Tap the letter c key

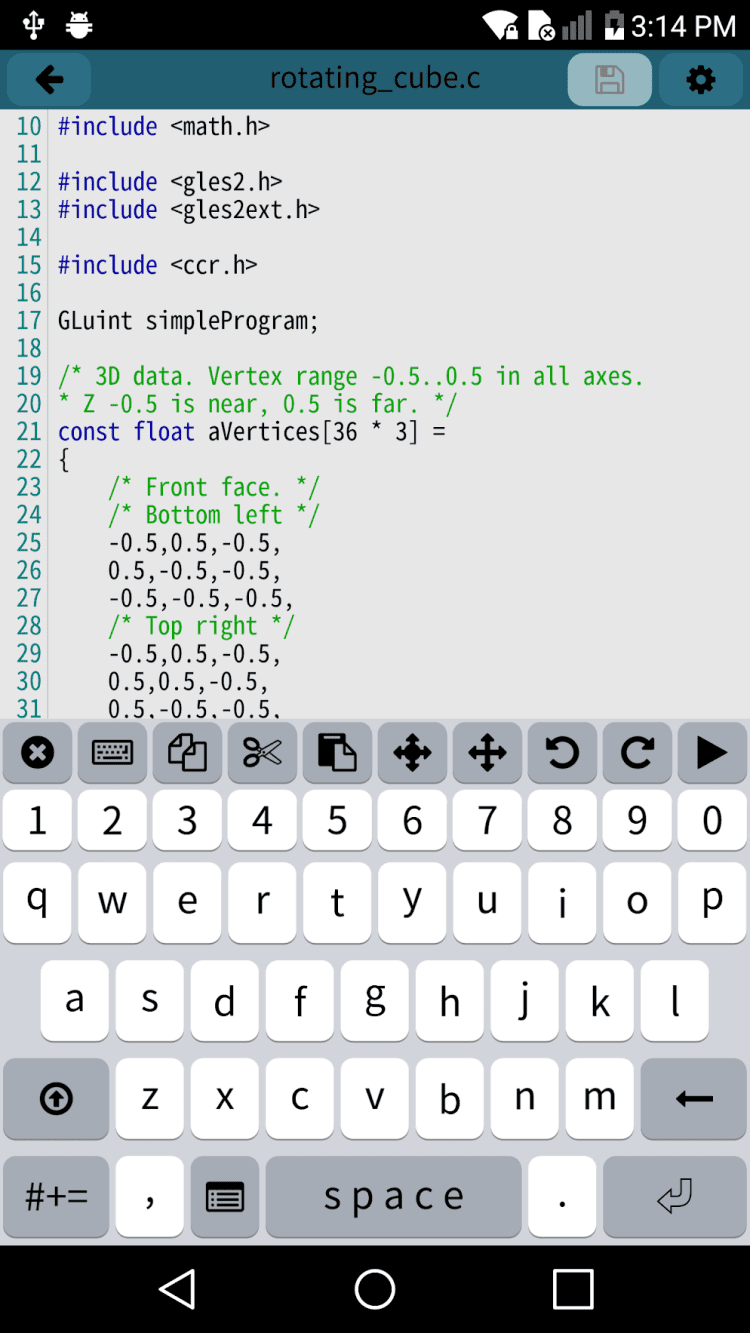tap(300, 1099)
